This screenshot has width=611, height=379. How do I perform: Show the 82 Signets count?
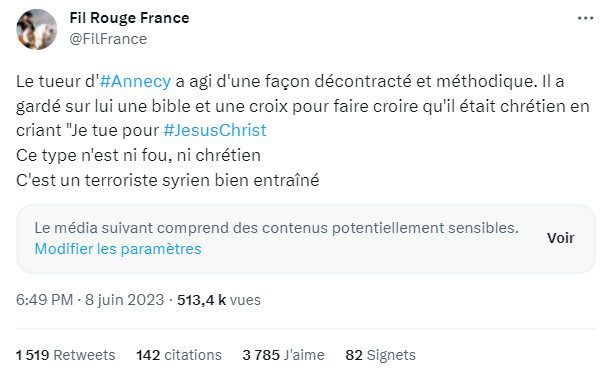[380, 355]
